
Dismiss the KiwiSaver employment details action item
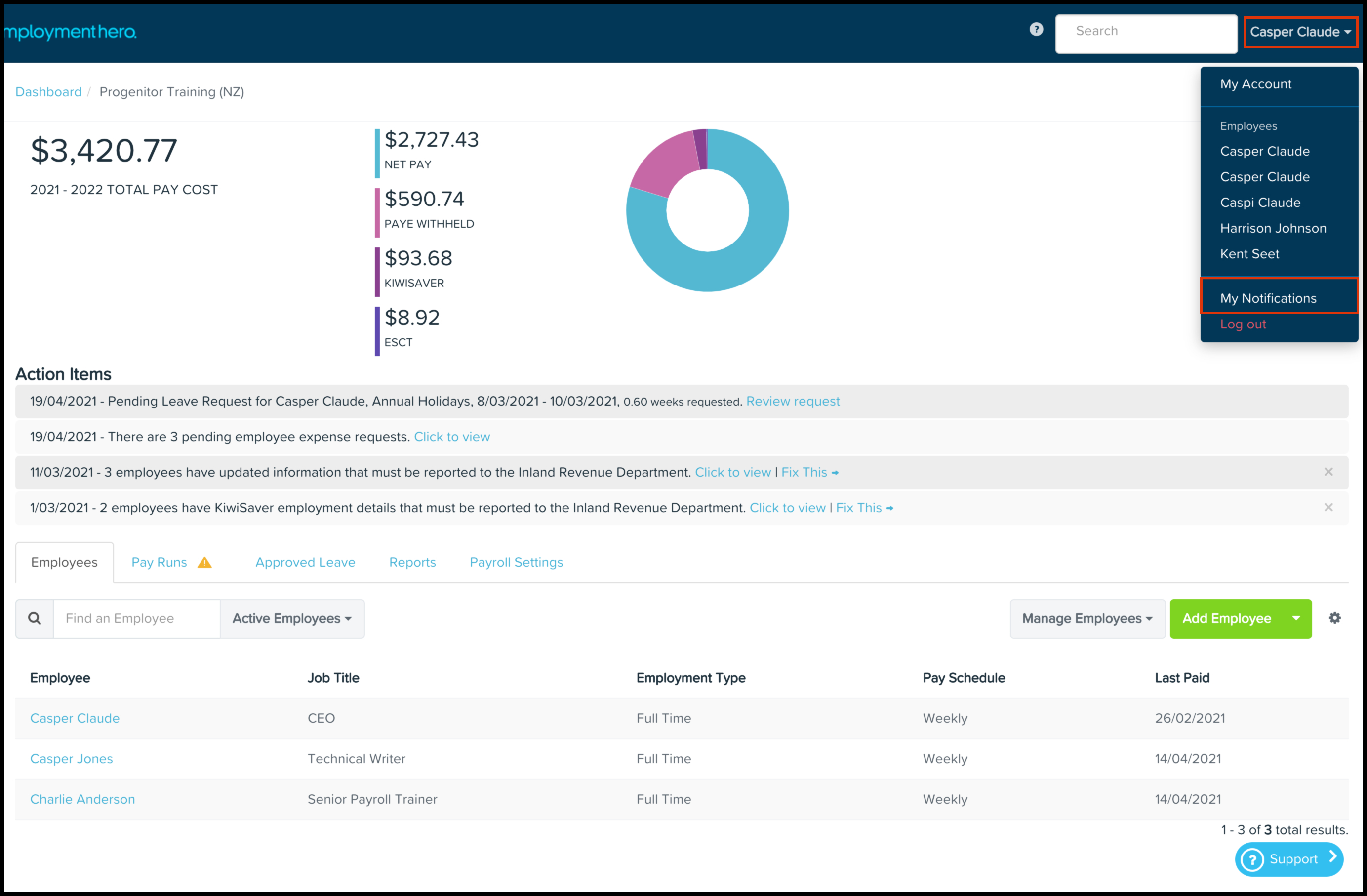(x=1328, y=508)
